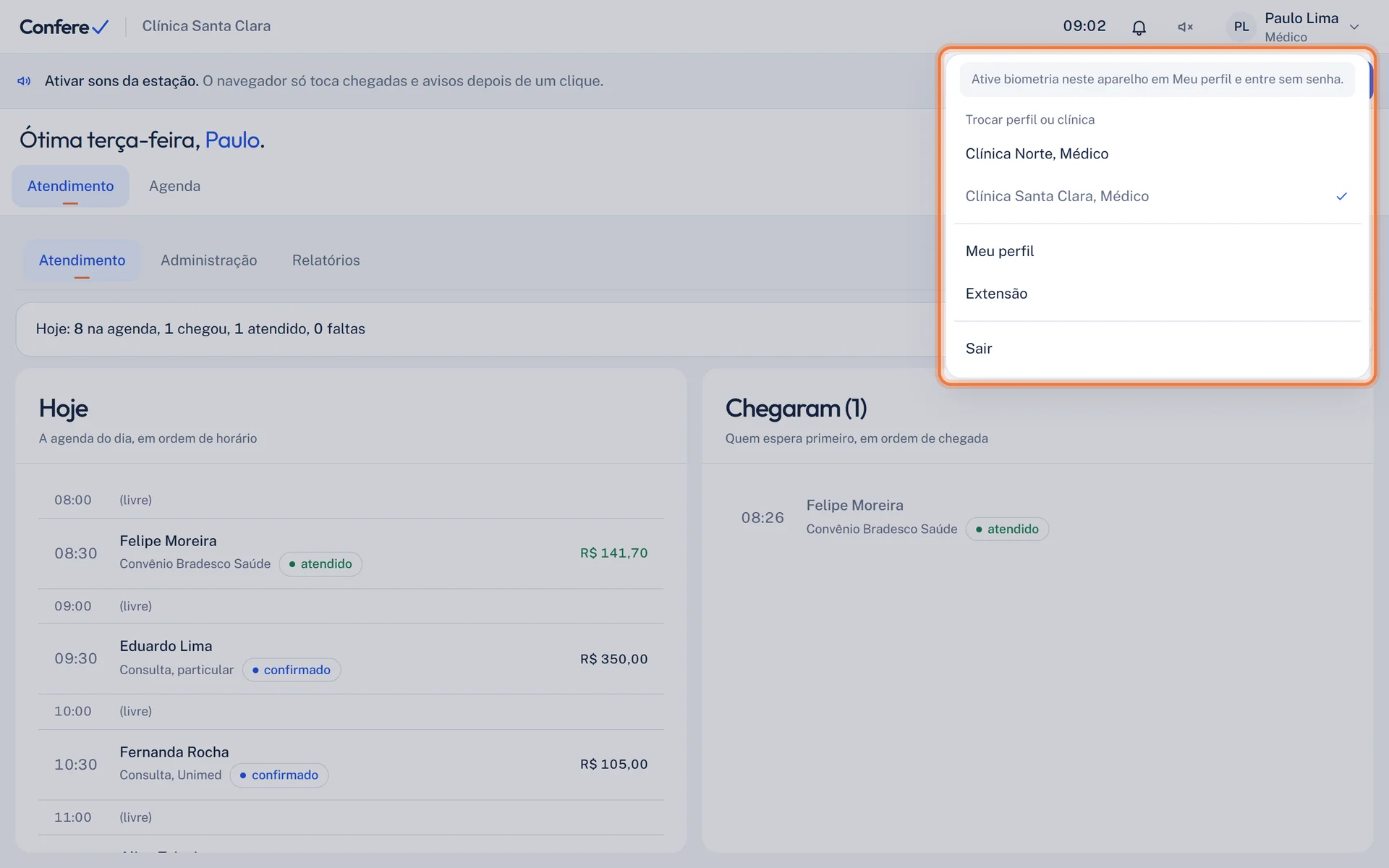Select Clínica Santa Clara, Médico
This screenshot has height=868, width=1389.
point(1157,196)
